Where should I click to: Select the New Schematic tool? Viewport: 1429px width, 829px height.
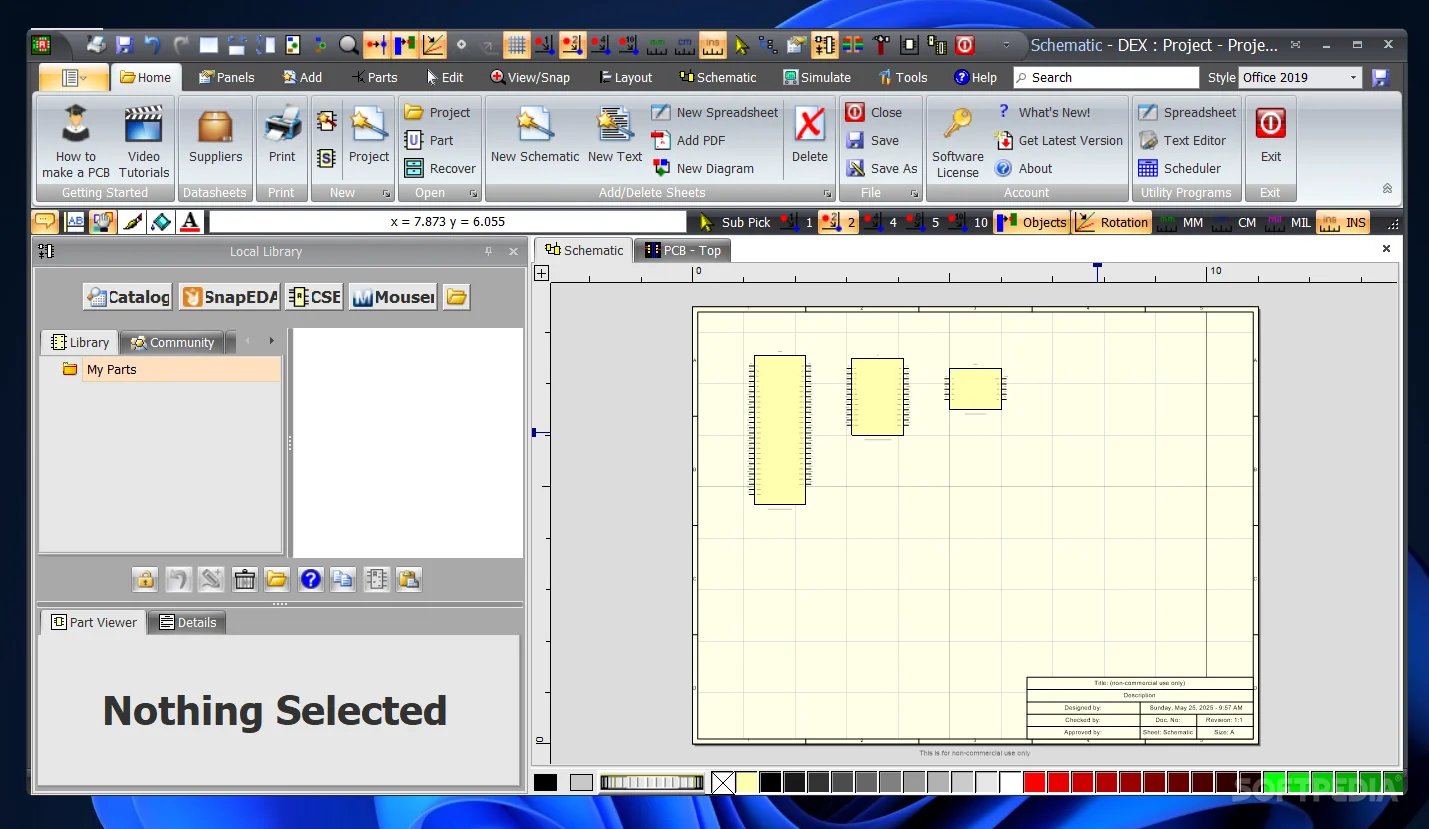(x=533, y=137)
